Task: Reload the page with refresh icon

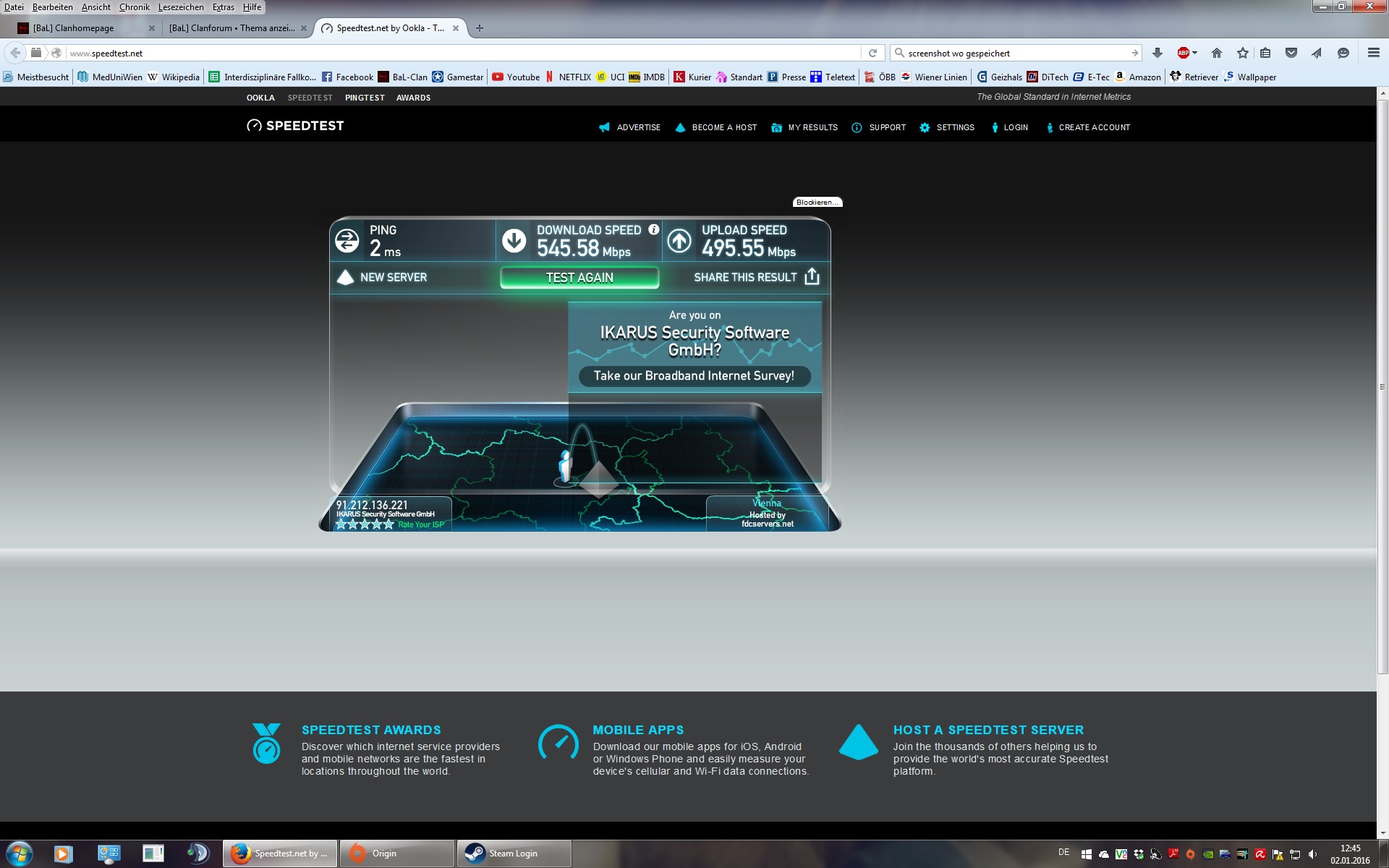Action: click(x=872, y=53)
